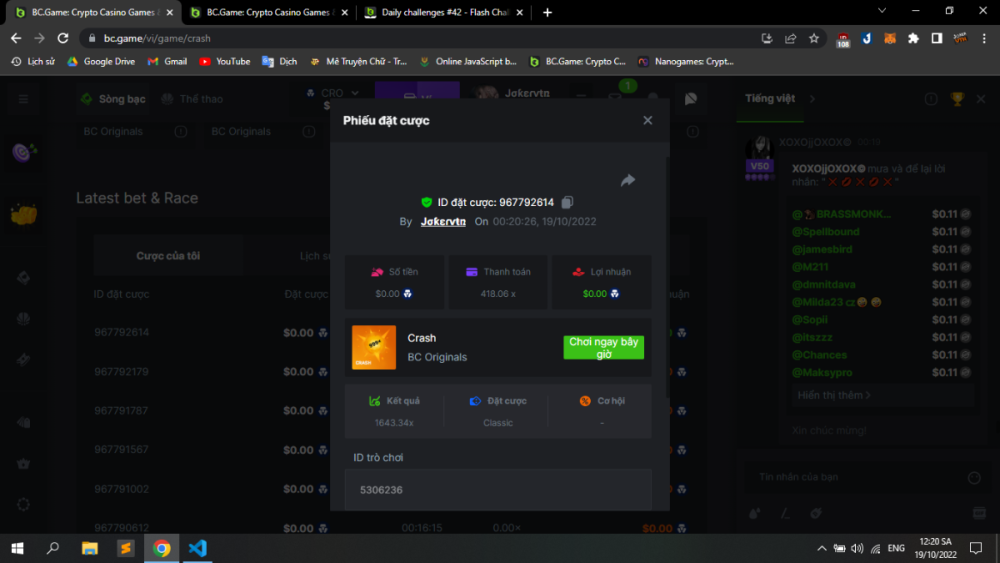Expand the Tiếng việt chat language selector

pyautogui.click(x=779, y=99)
